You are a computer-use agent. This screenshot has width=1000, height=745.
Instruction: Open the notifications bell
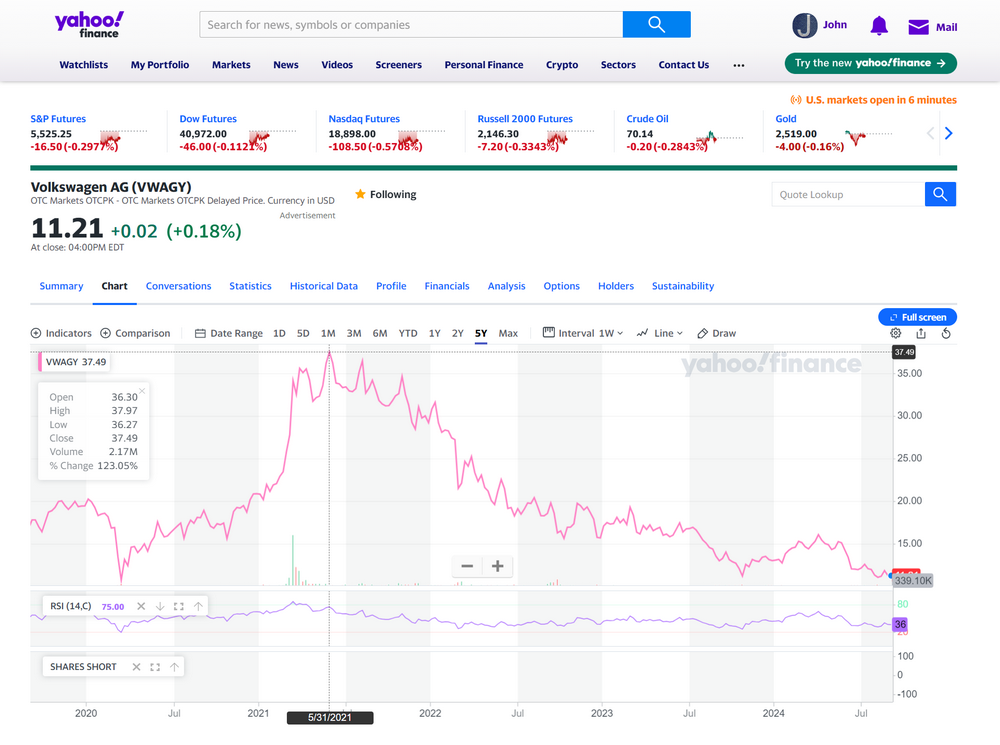pos(879,26)
